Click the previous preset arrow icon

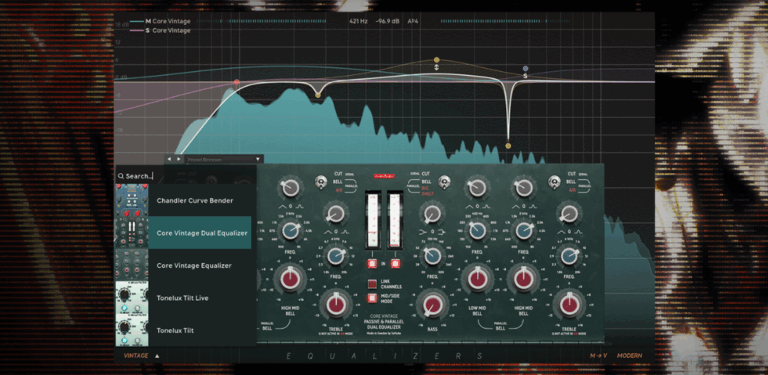click(x=169, y=159)
